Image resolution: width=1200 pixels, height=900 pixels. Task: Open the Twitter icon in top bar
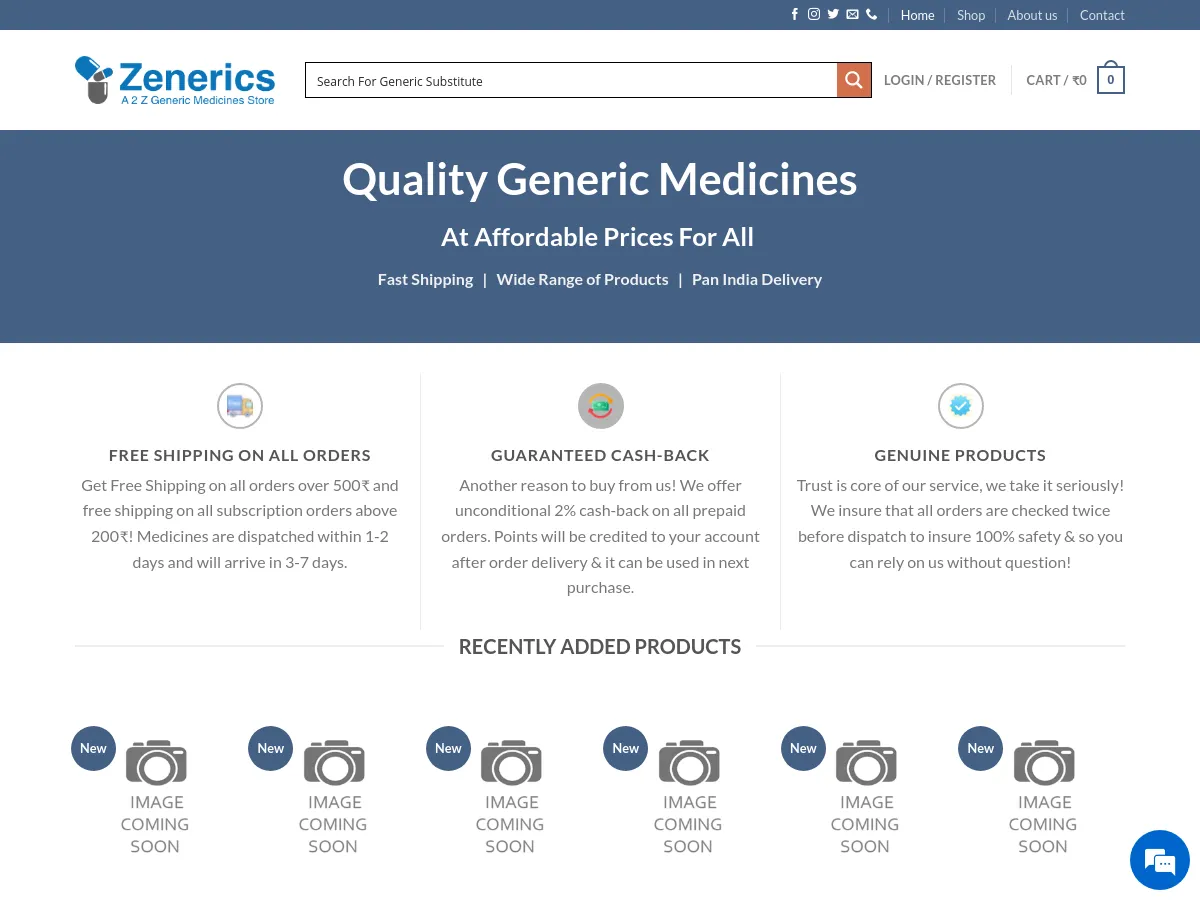[833, 14]
